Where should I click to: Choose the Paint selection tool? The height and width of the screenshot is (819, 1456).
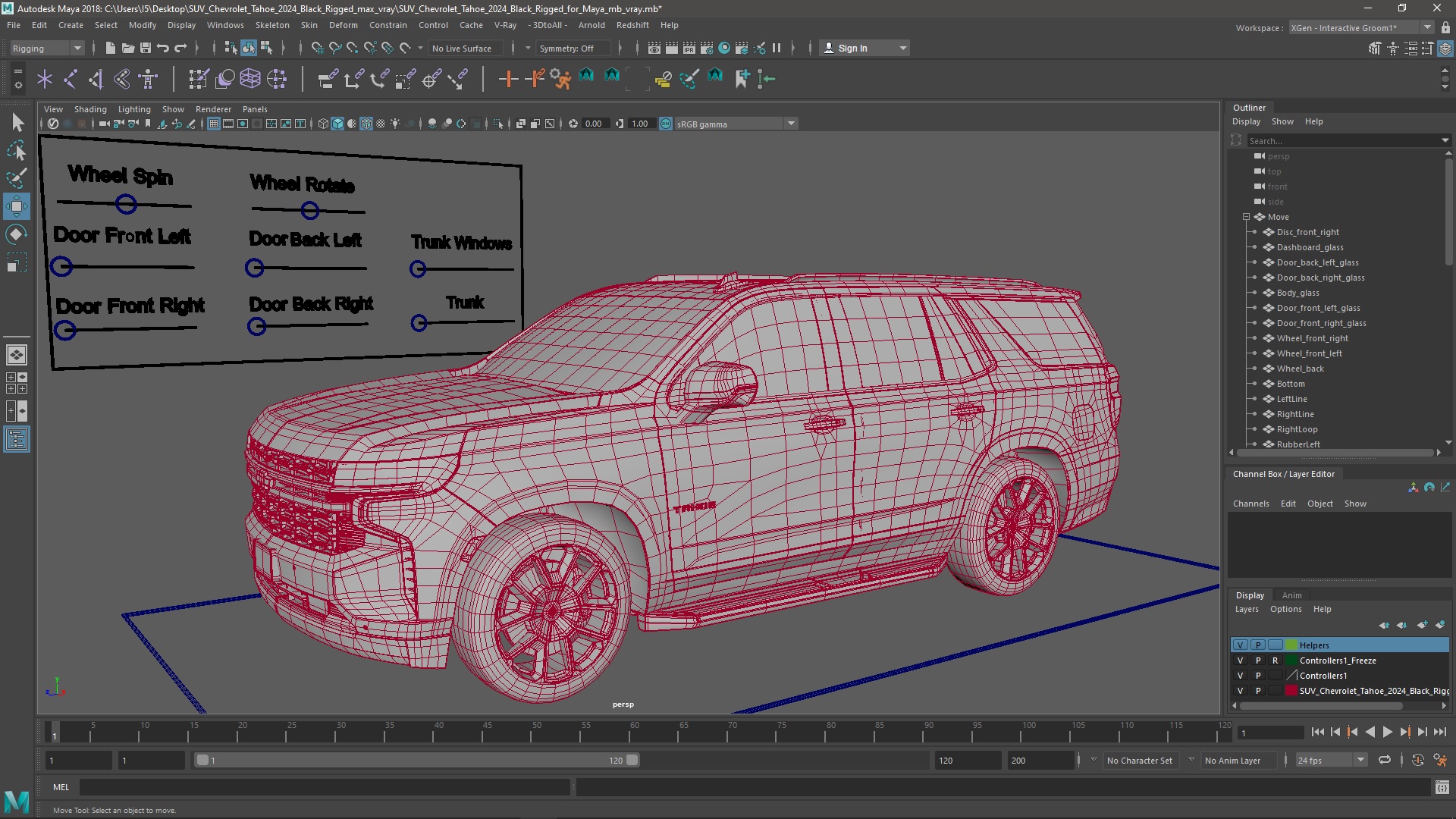[17, 178]
